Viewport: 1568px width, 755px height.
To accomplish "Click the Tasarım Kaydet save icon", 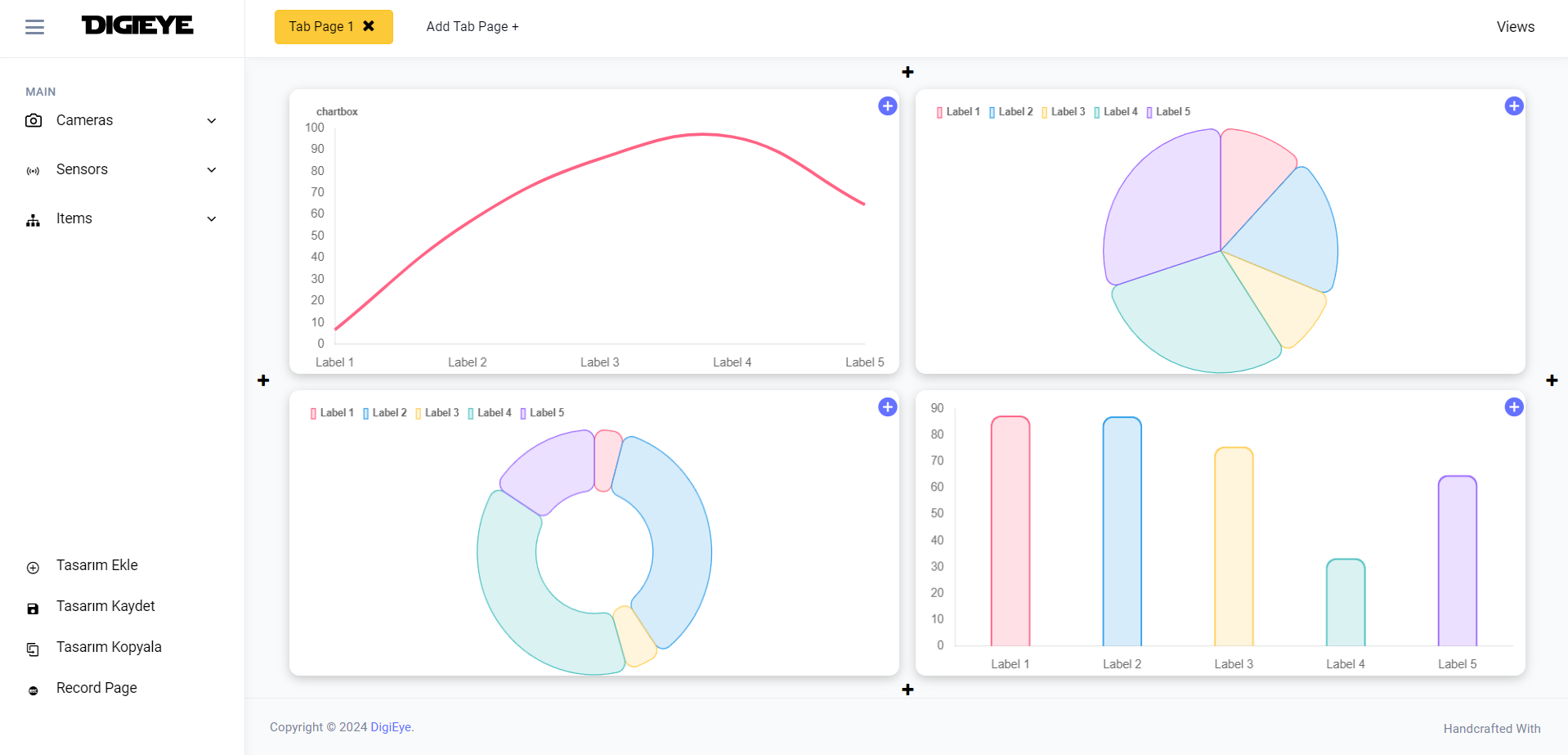I will pyautogui.click(x=33, y=609).
